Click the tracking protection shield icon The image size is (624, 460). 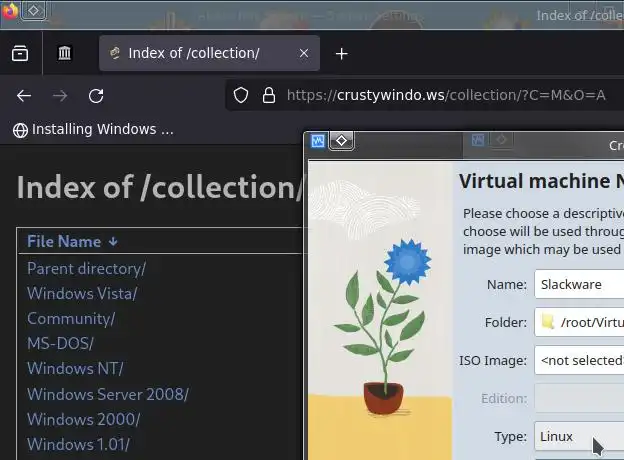tap(241, 96)
